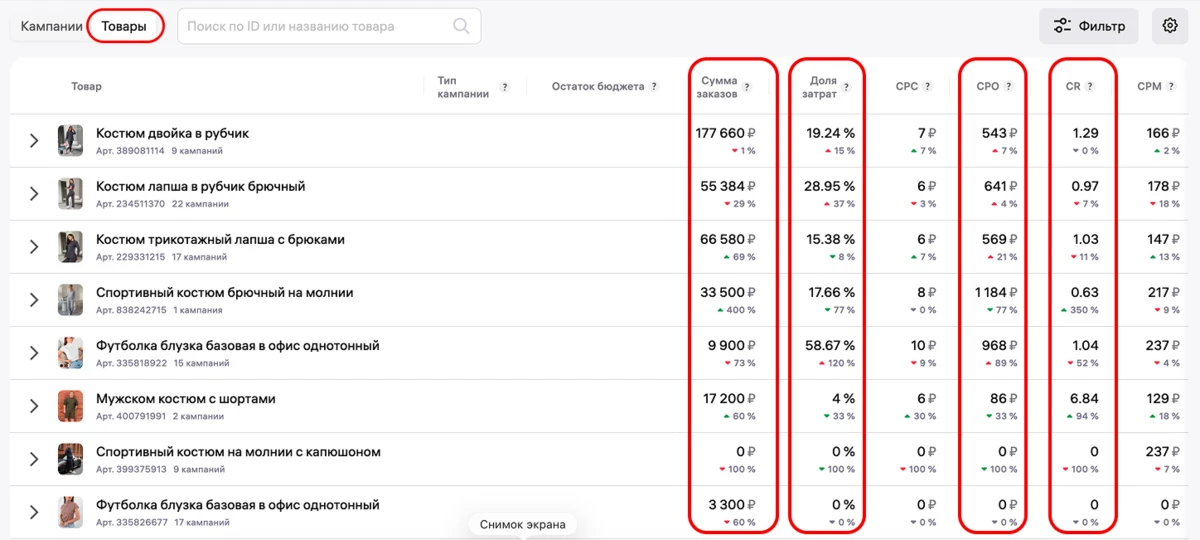Image resolution: width=1200 pixels, height=540 pixels.
Task: Click help icon next to CPC
Action: (928, 87)
